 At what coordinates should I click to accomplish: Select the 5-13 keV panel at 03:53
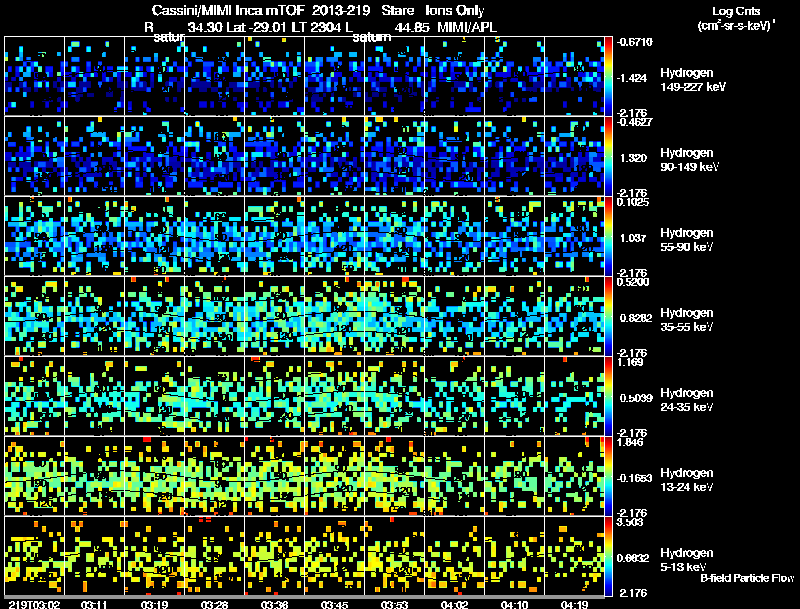[394, 556]
